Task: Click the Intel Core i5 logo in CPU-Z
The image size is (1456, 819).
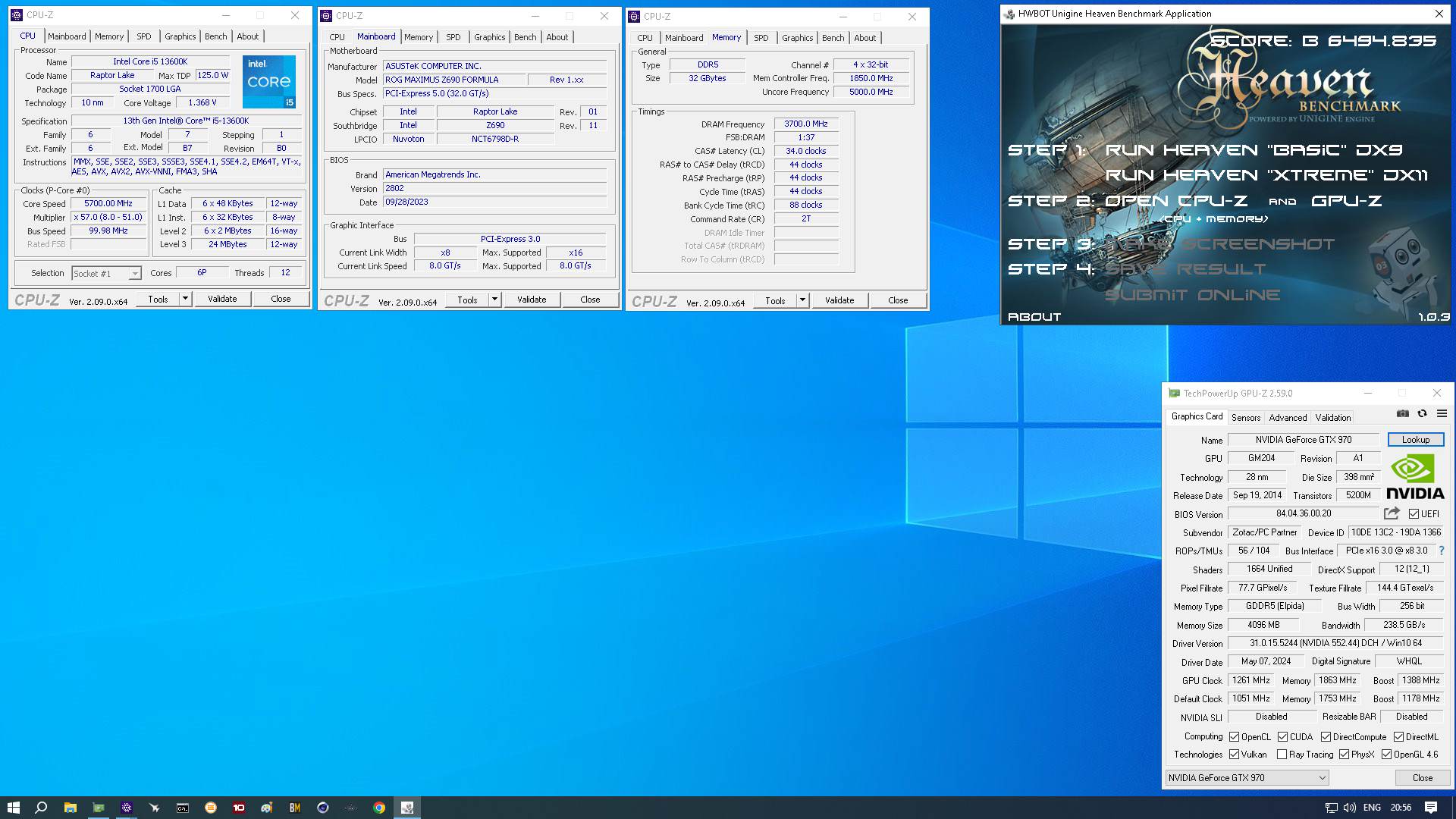Action: pos(269,81)
